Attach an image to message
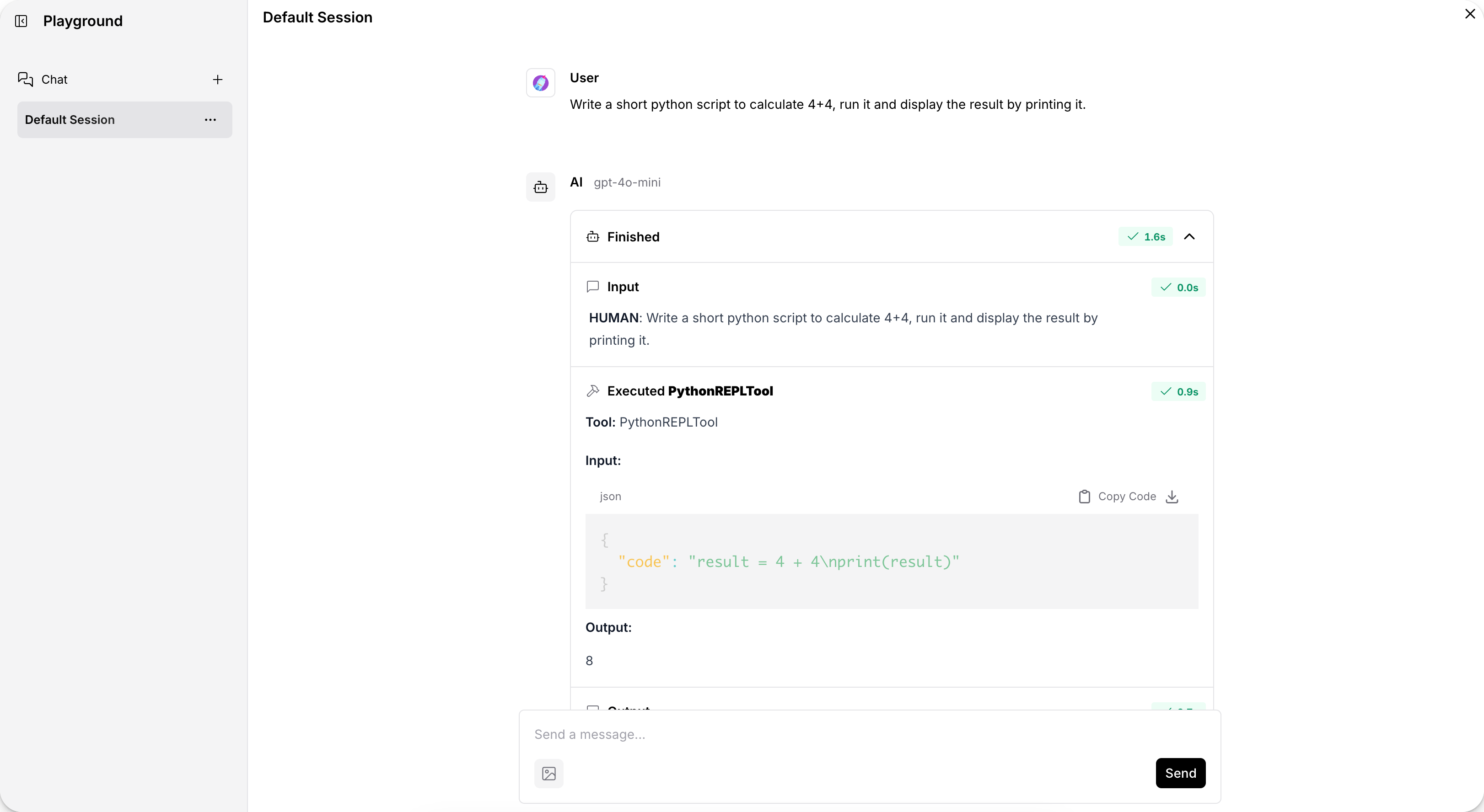Screen dimensions: 1484x812 point(548,773)
